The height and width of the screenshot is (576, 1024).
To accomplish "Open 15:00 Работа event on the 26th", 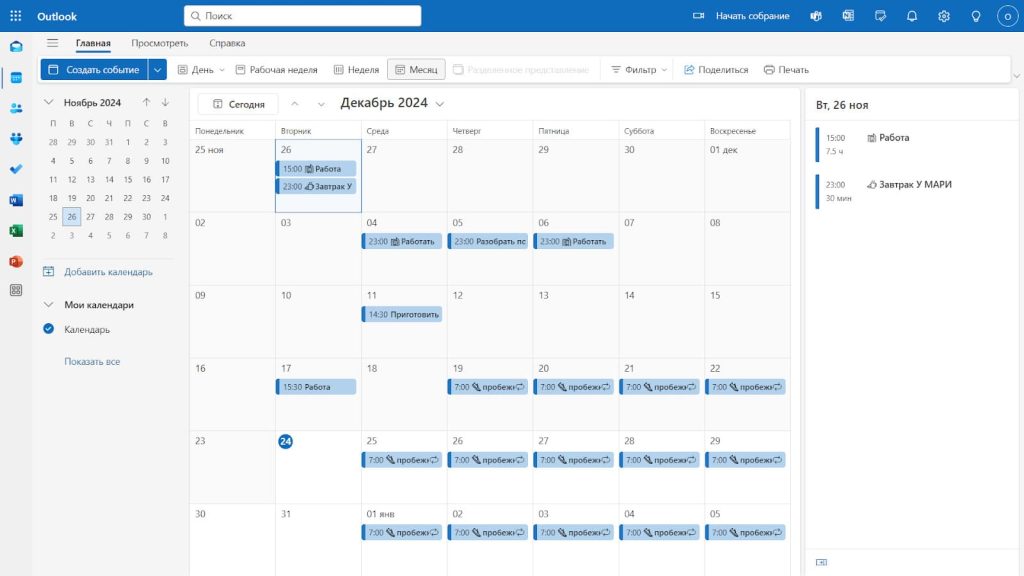I will [316, 168].
